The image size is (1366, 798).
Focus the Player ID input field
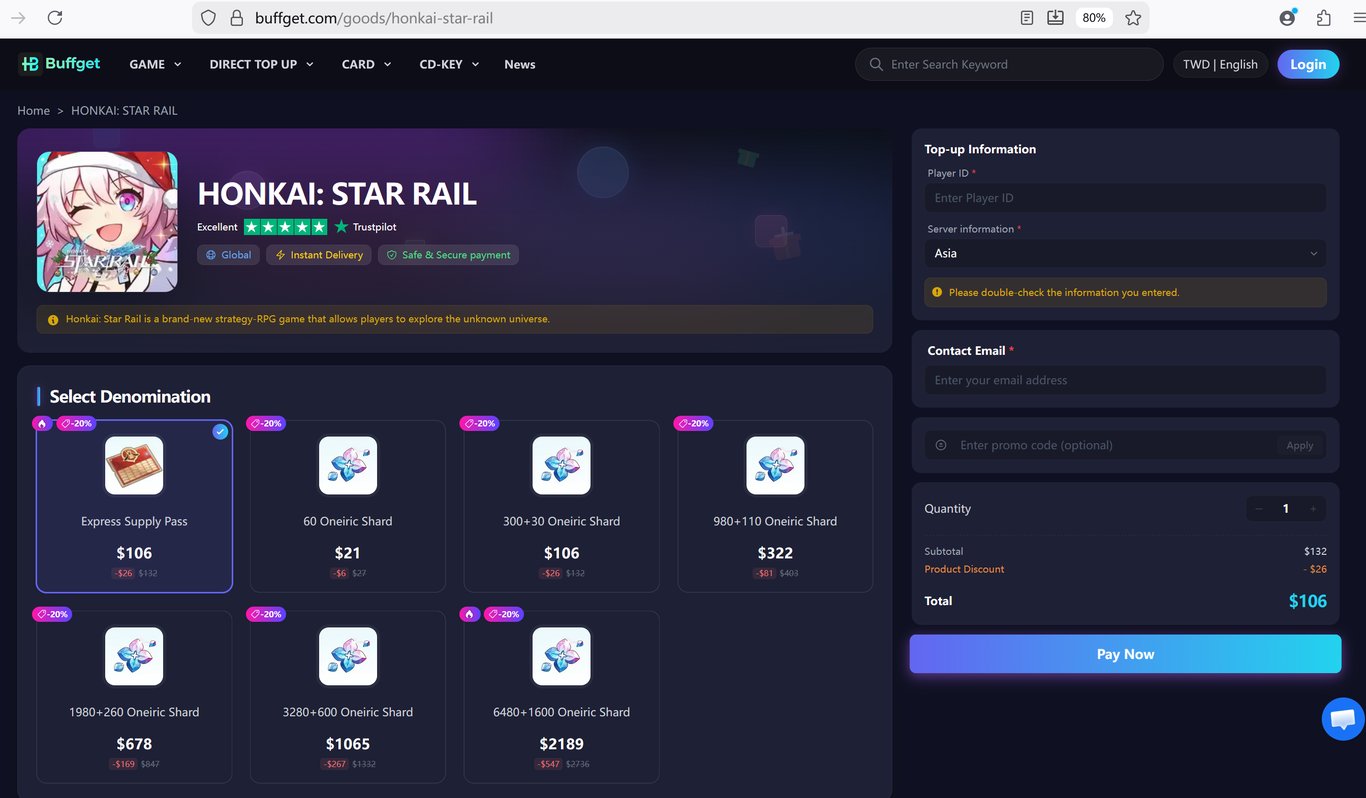1125,198
